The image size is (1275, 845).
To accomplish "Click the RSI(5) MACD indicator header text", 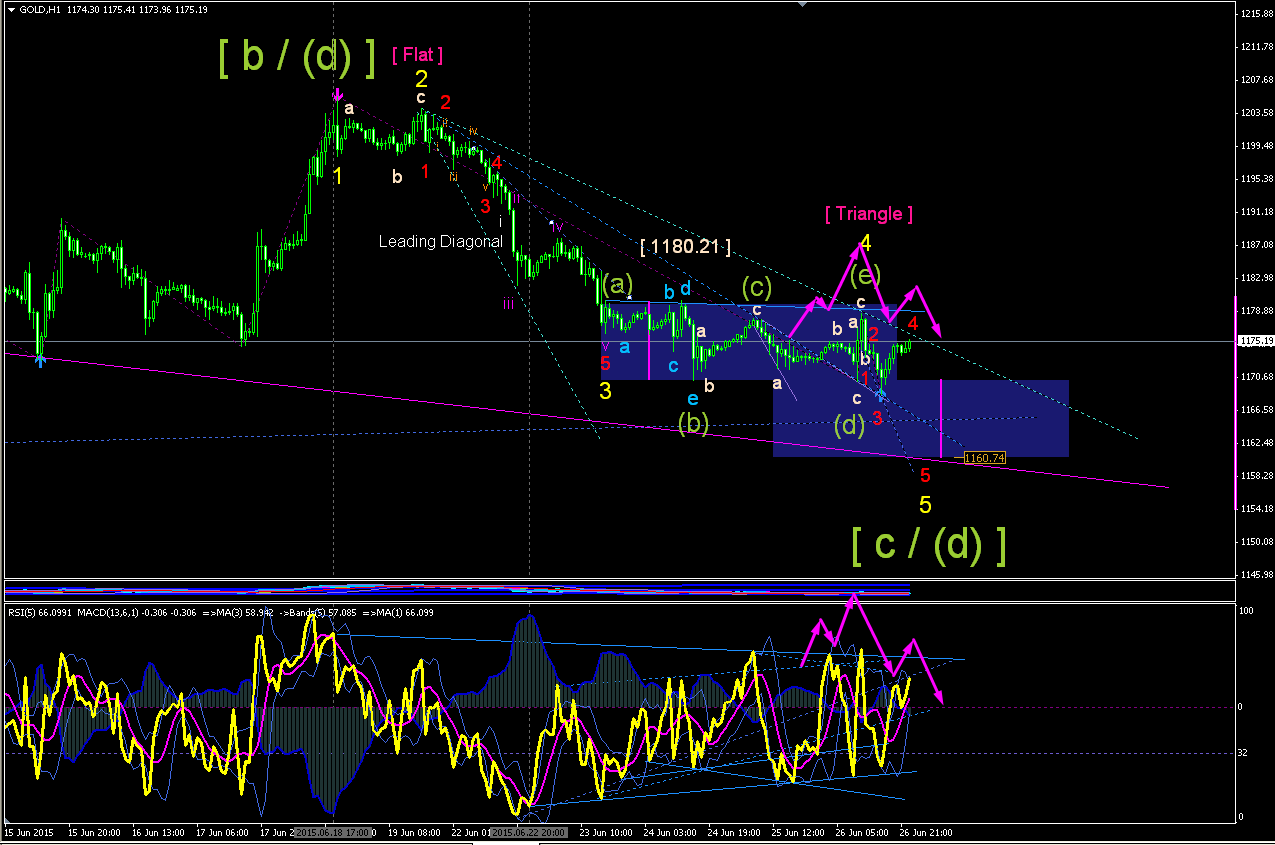I will (x=222, y=612).
